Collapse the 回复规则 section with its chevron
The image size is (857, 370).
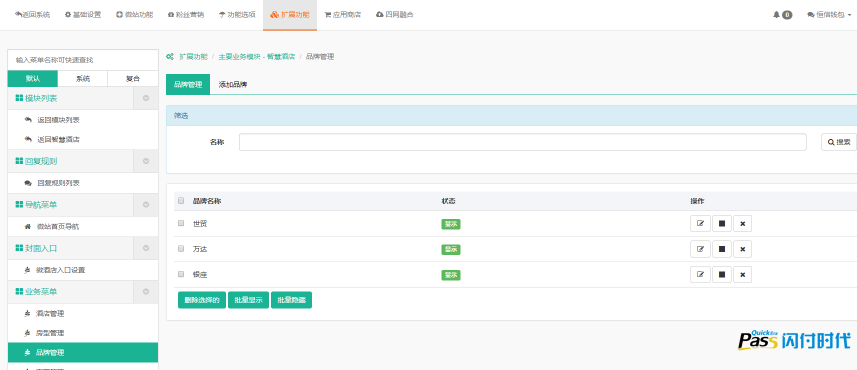(x=146, y=161)
